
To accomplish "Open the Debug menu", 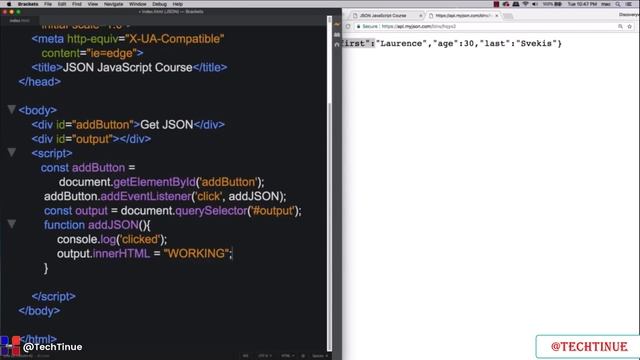I will (x=159, y=4).
